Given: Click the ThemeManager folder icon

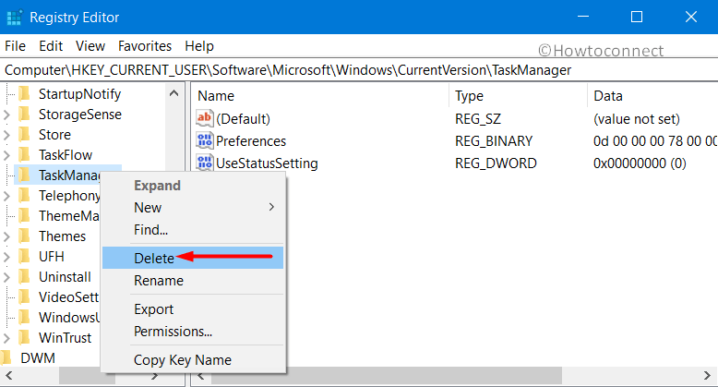Looking at the screenshot, I should pyautogui.click(x=24, y=216).
